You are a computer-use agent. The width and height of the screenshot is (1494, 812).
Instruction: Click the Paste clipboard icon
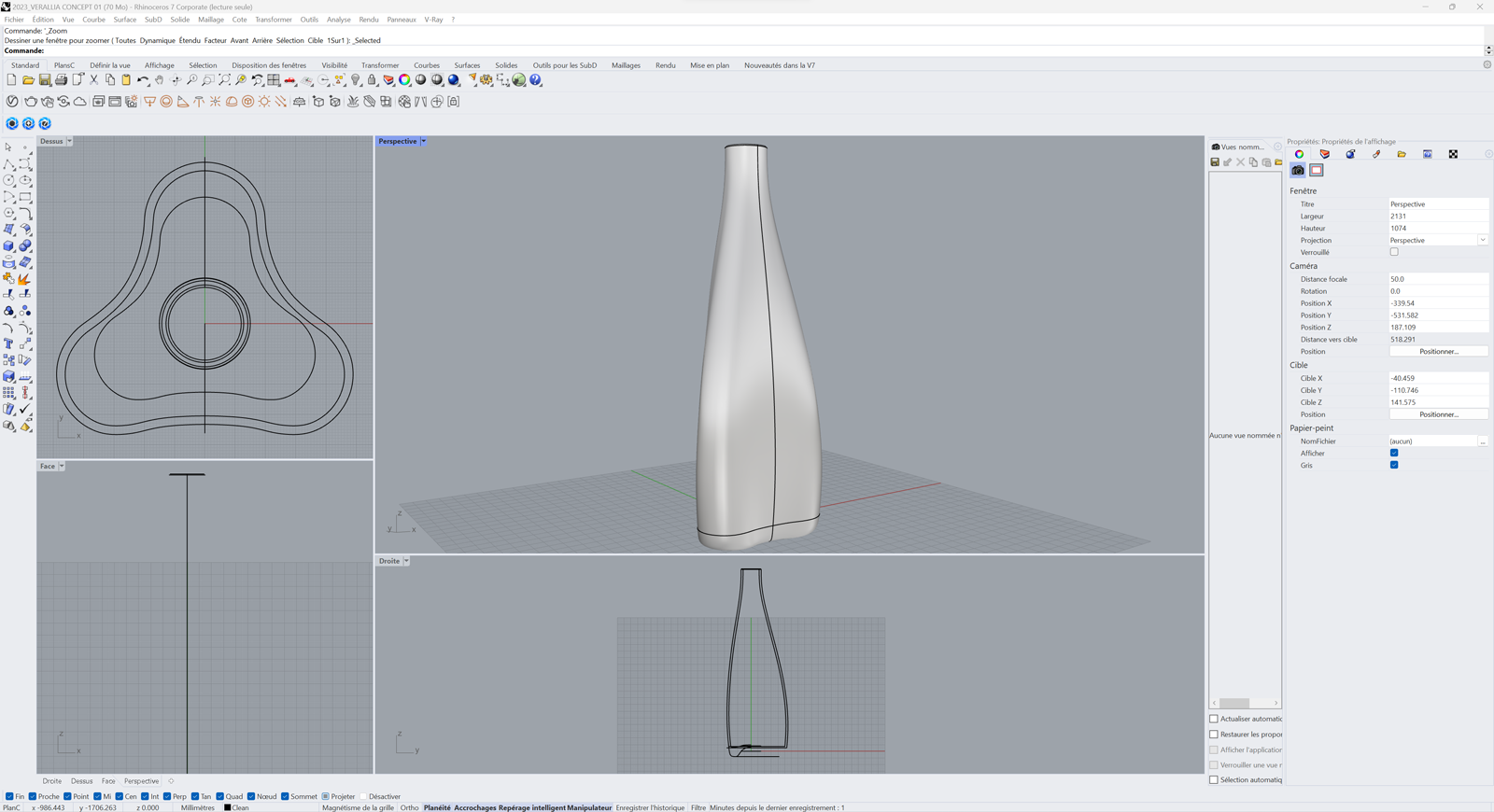pos(126,80)
